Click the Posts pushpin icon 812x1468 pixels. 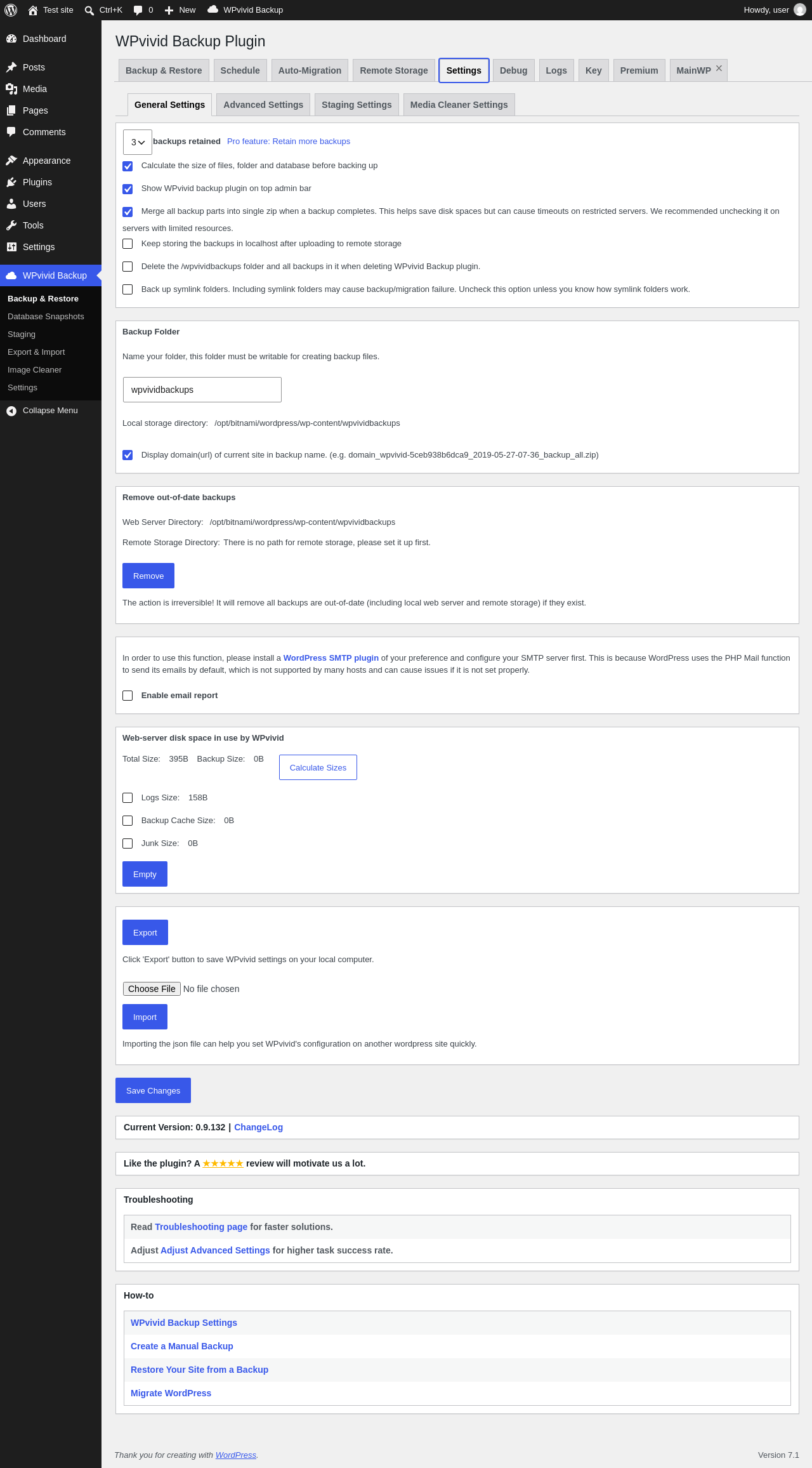[x=11, y=67]
